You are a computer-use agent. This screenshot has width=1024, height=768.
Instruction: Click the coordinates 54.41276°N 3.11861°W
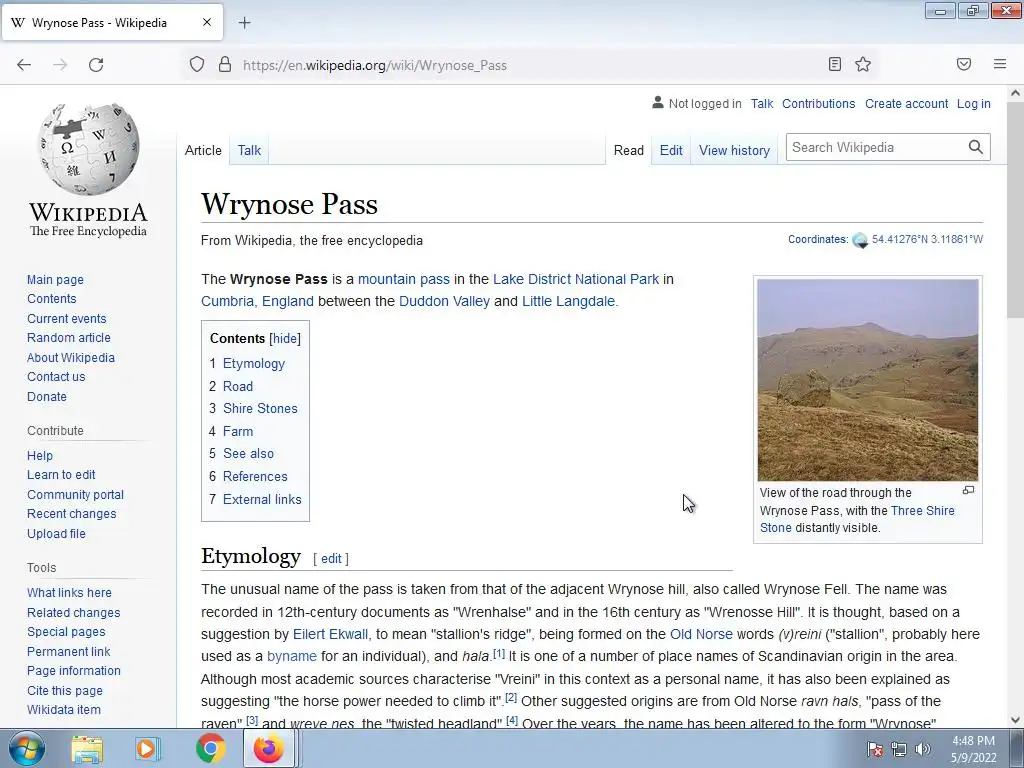927,240
